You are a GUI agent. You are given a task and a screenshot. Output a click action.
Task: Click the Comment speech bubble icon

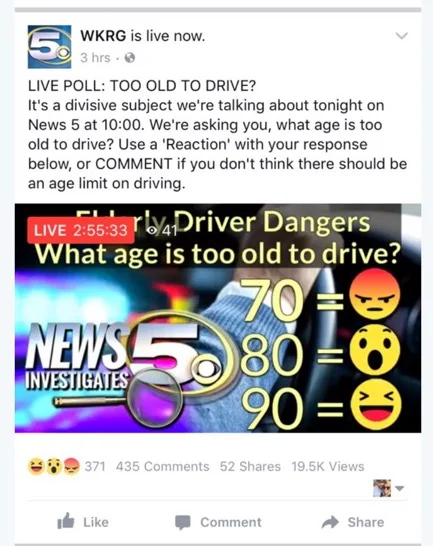(183, 522)
